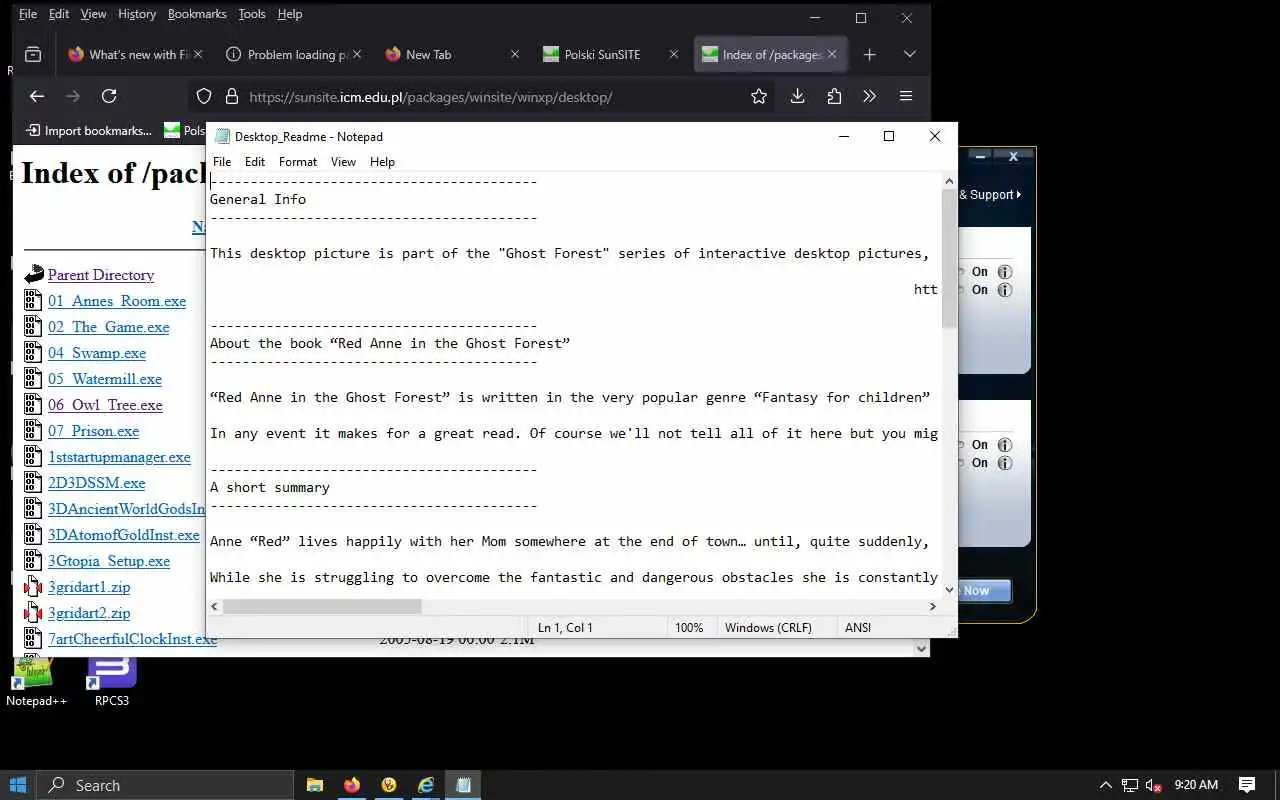Open the notification center icon

1247,785
